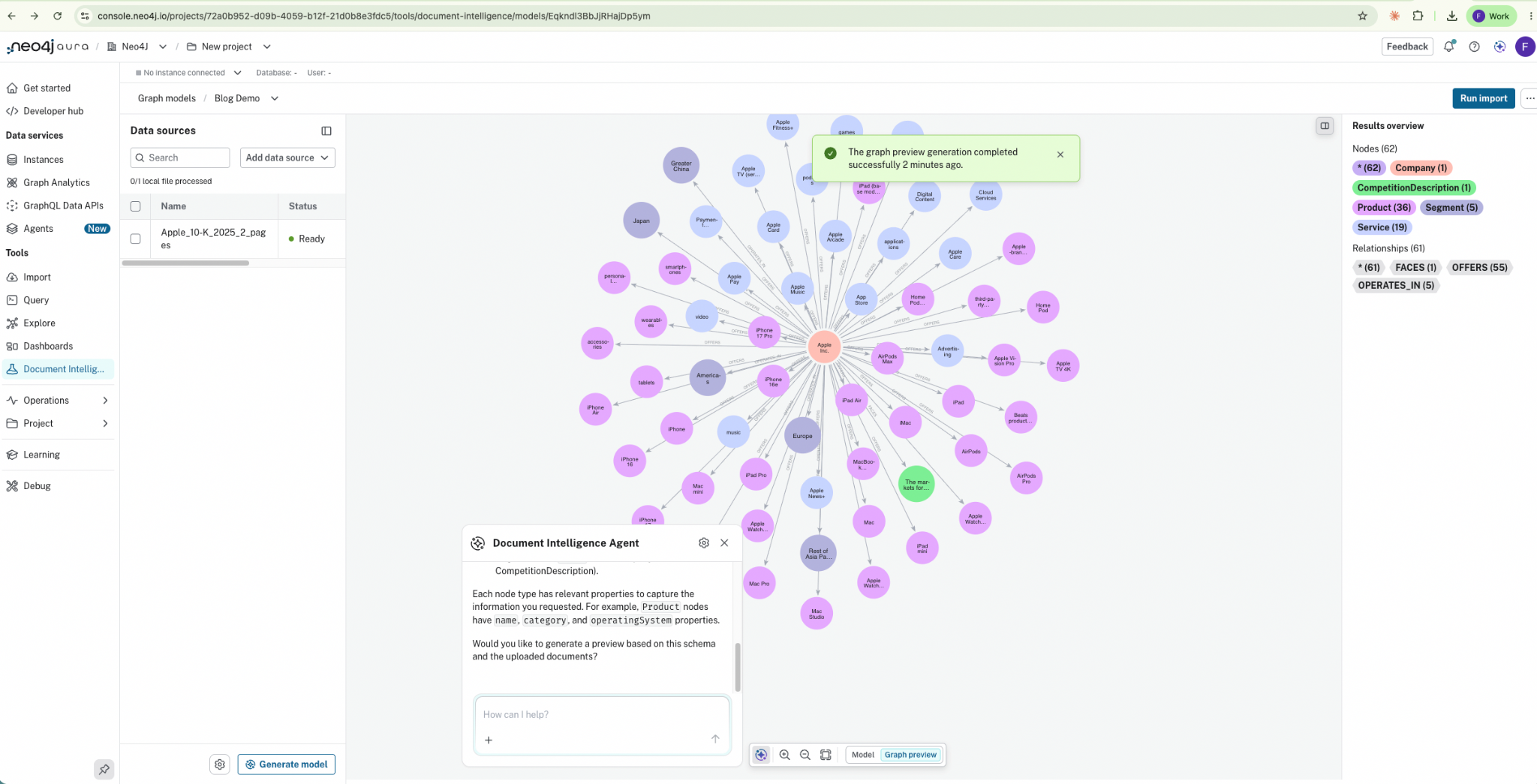Collapse the Data sources panel

click(x=326, y=131)
